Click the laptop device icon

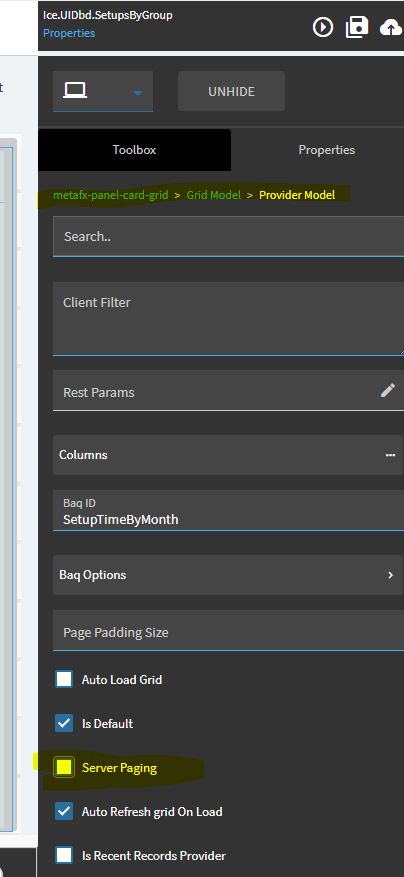coord(74,90)
